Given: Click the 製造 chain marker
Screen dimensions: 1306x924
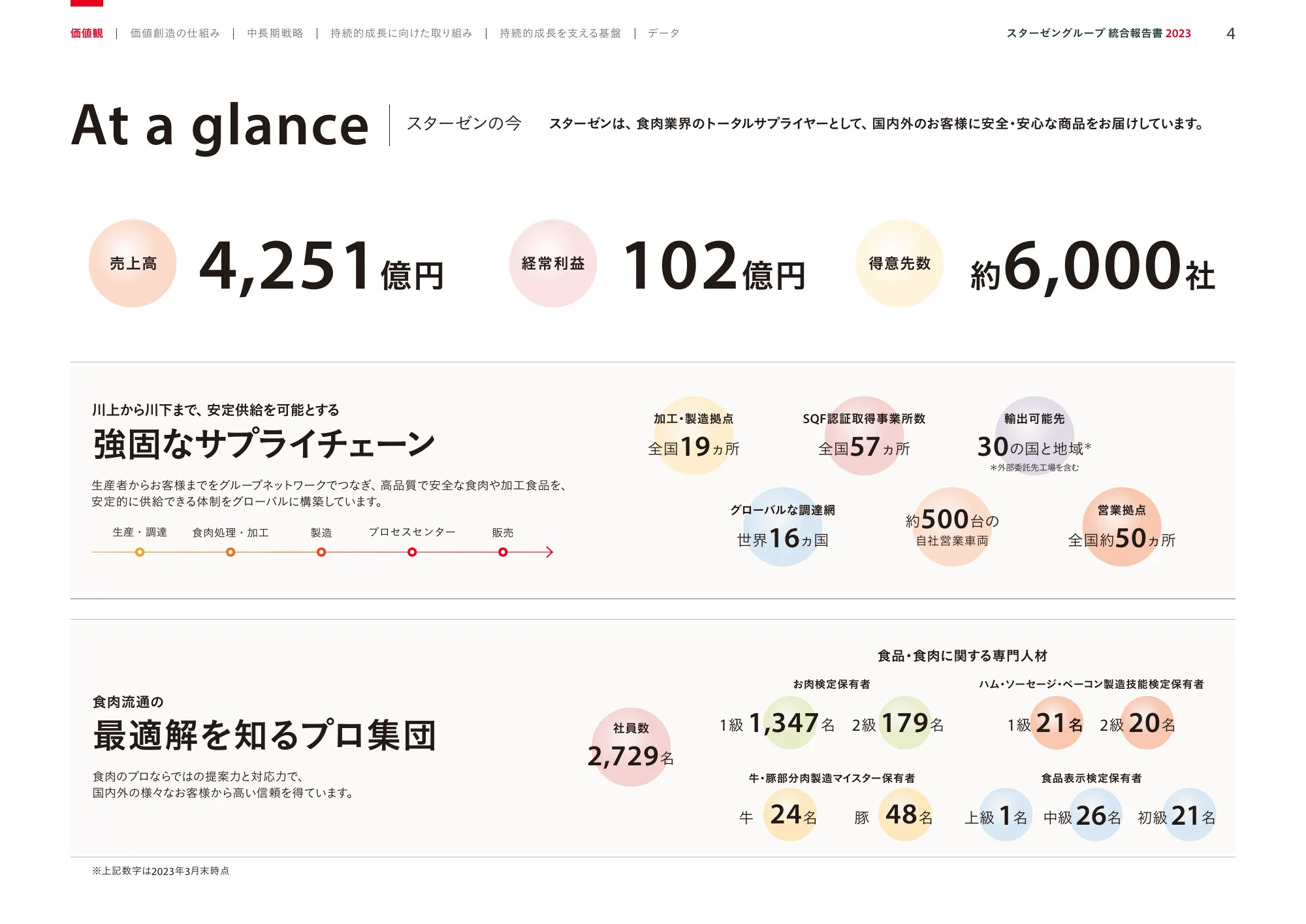Looking at the screenshot, I should 321,552.
